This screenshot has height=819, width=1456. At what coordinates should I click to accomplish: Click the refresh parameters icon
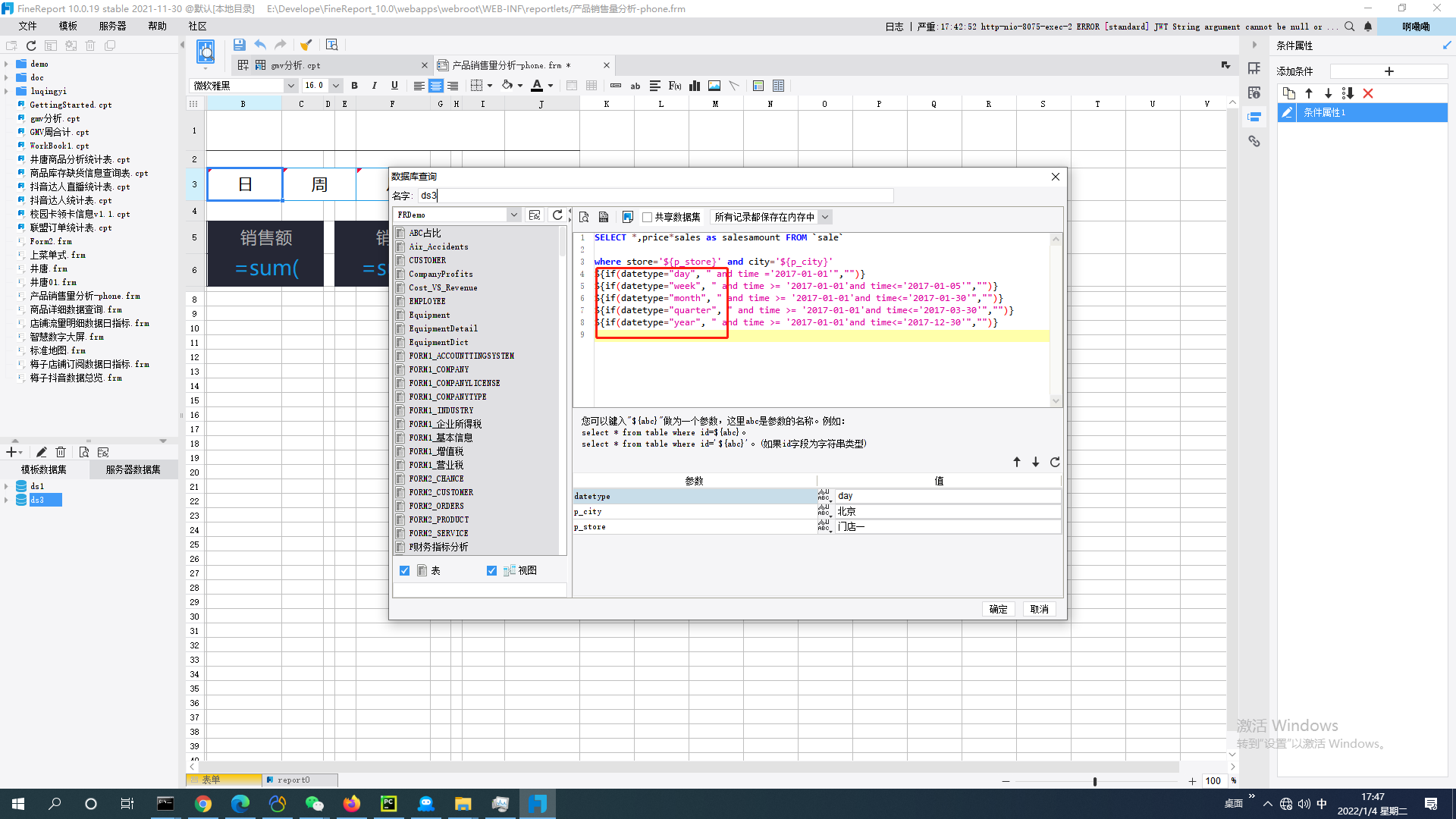click(1055, 462)
